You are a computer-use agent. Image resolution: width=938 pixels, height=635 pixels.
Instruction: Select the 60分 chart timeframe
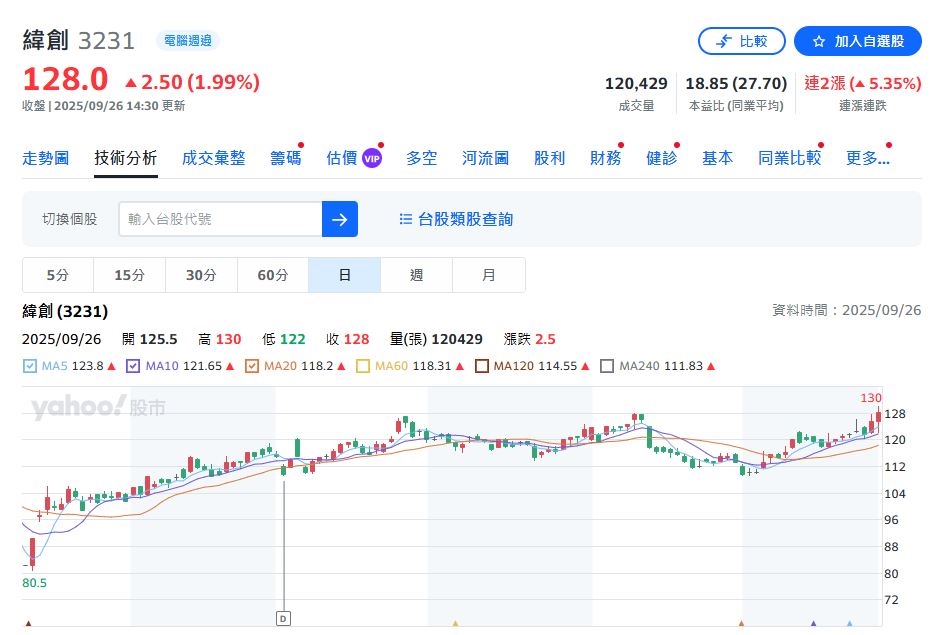pyautogui.click(x=272, y=274)
